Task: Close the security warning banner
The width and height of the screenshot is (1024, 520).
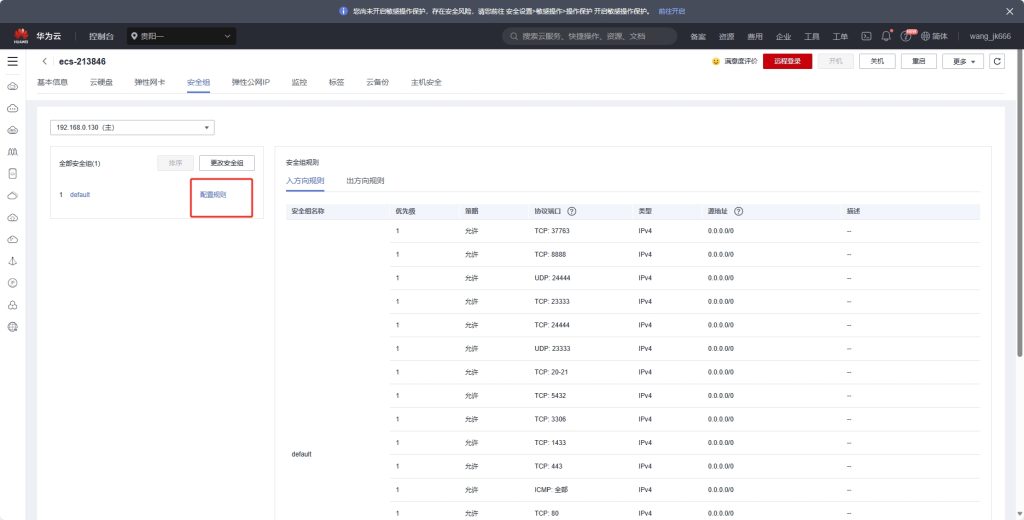Action: click(1010, 12)
